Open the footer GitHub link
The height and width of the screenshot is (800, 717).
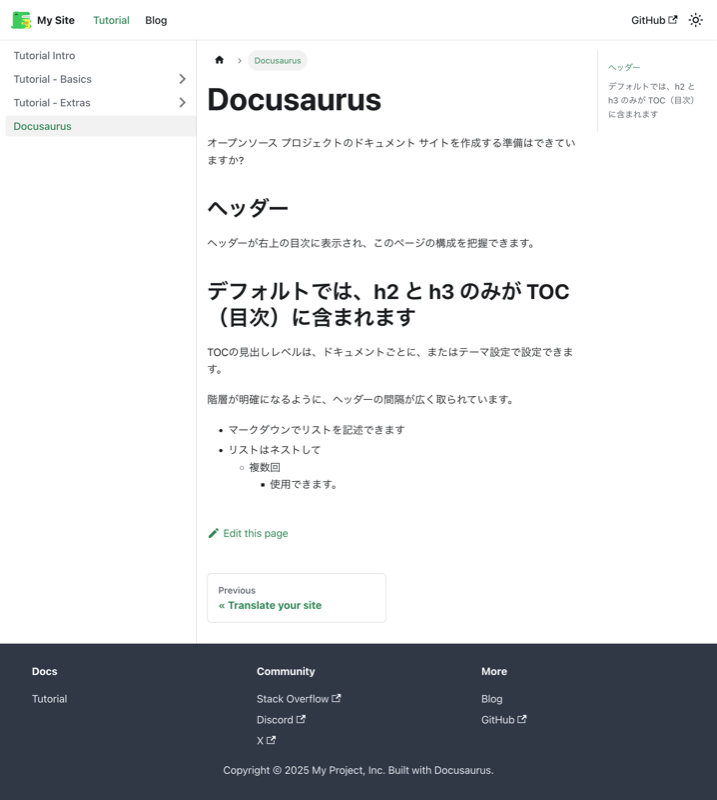pyautogui.click(x=504, y=720)
